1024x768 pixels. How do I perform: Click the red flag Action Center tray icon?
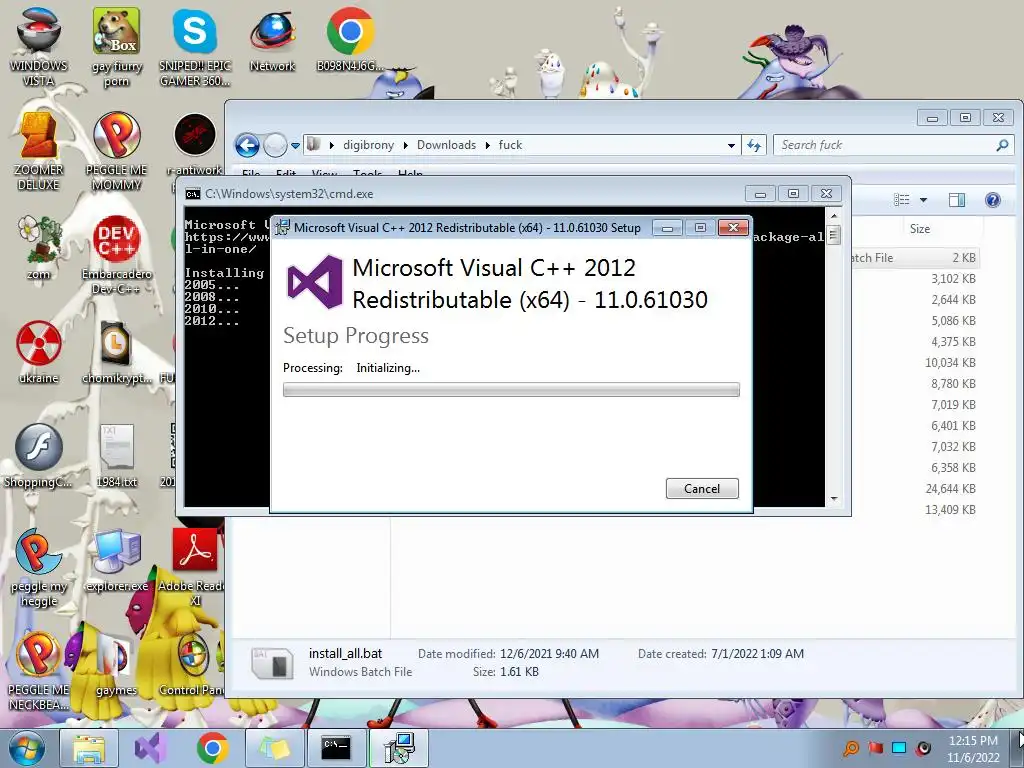[x=876, y=748]
